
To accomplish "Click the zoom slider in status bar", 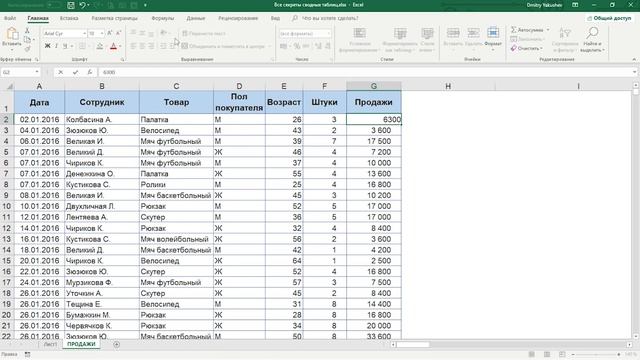I will click(x=596, y=355).
